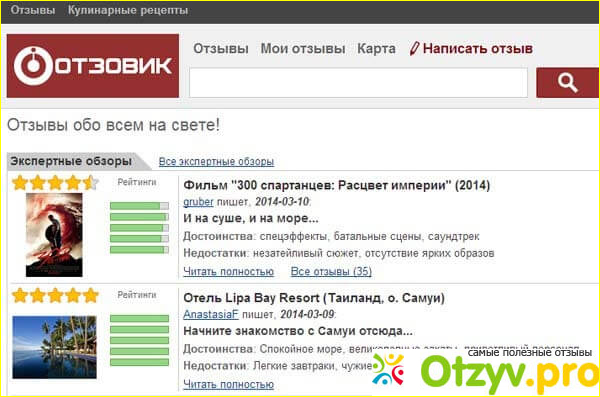Screen dimensions: 600x397
Task: Click into the search input field
Action: click(358, 83)
